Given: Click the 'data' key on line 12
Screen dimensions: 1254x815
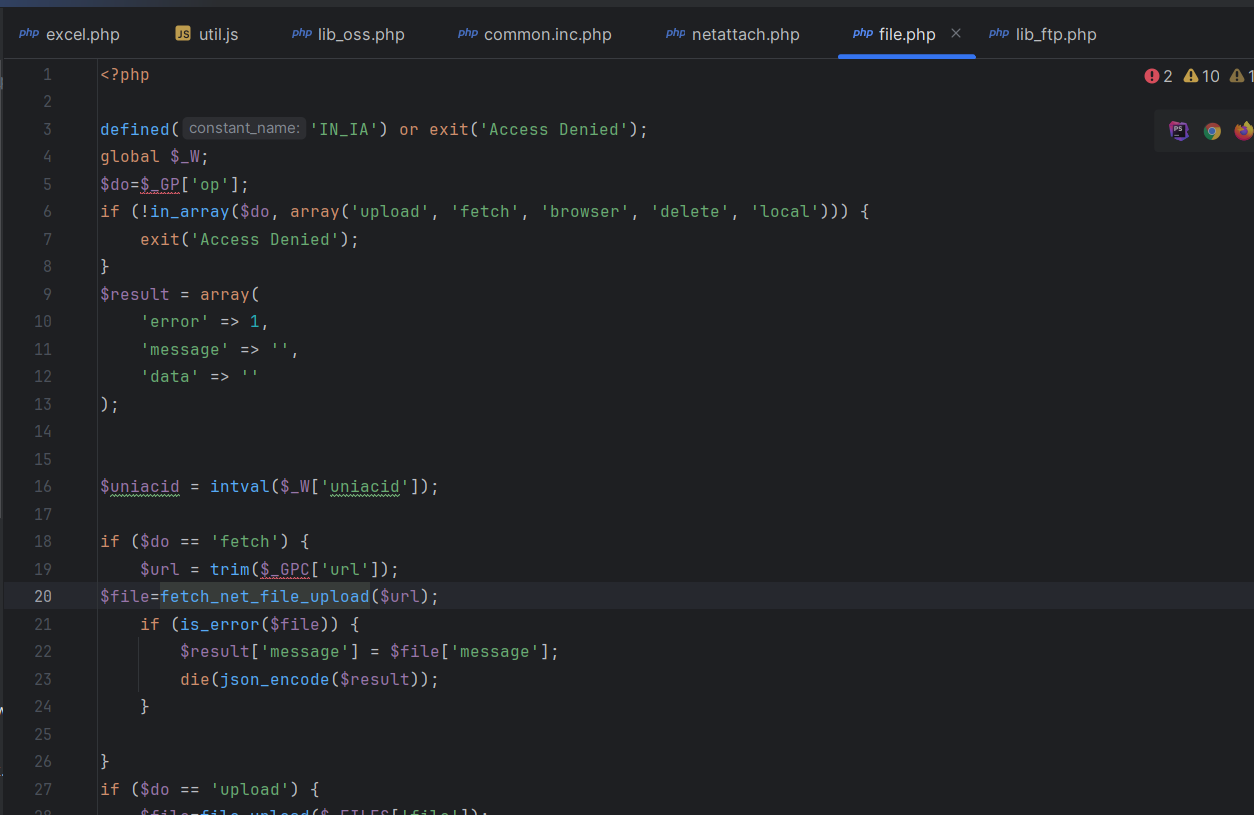Looking at the screenshot, I should click(x=170, y=377).
